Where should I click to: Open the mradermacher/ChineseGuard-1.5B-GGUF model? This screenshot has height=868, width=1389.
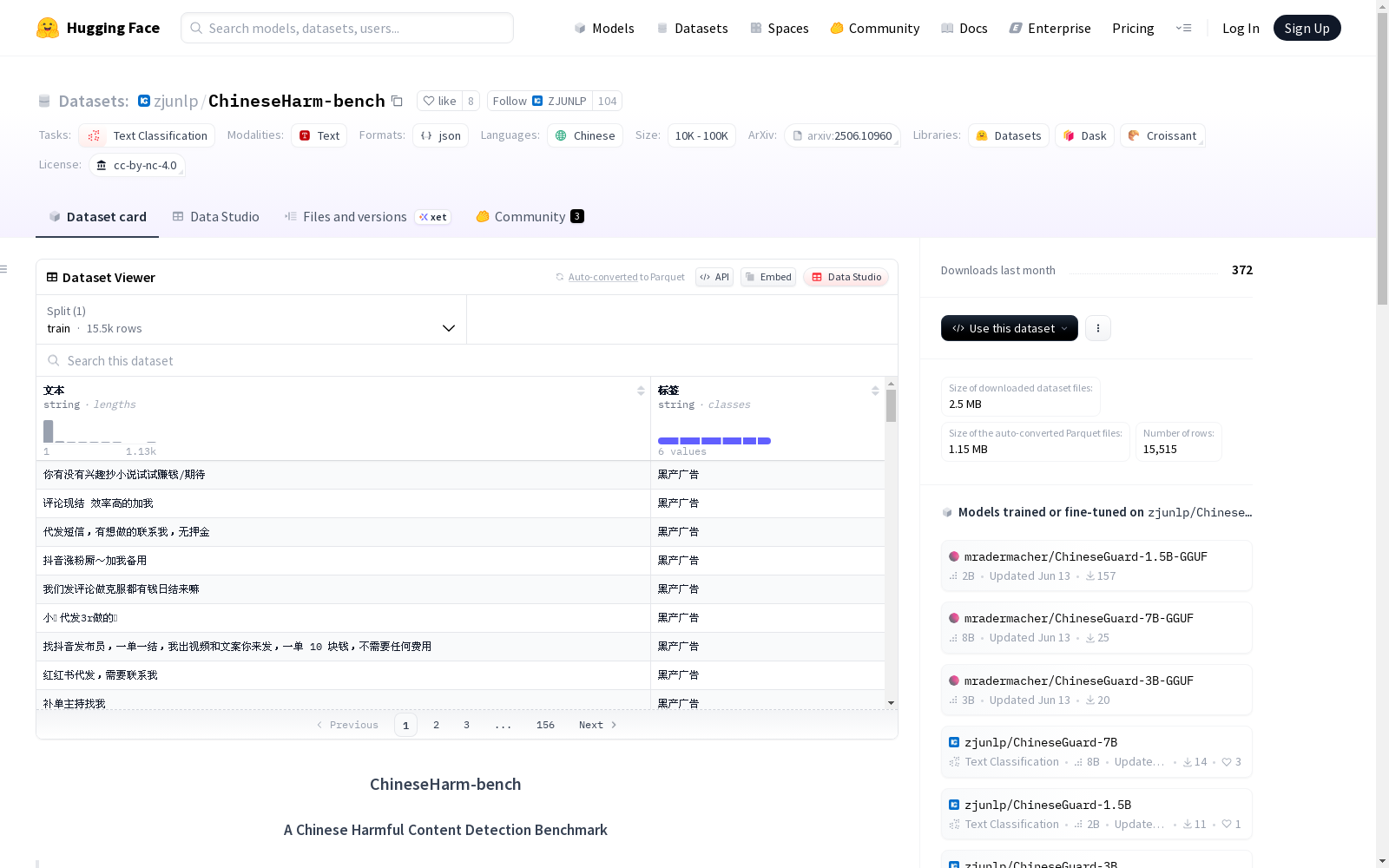[x=1096, y=565]
